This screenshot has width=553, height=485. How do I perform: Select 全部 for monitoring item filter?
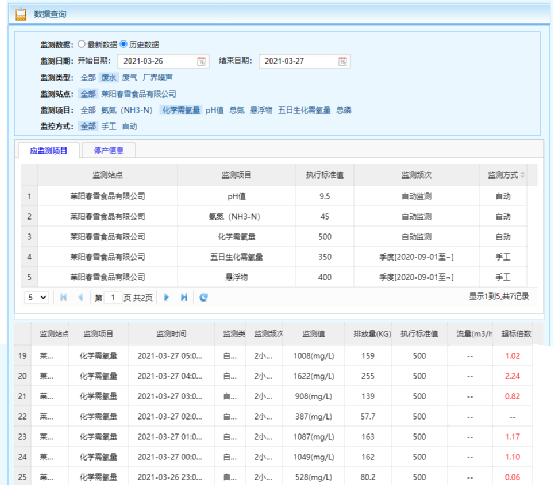click(88, 110)
